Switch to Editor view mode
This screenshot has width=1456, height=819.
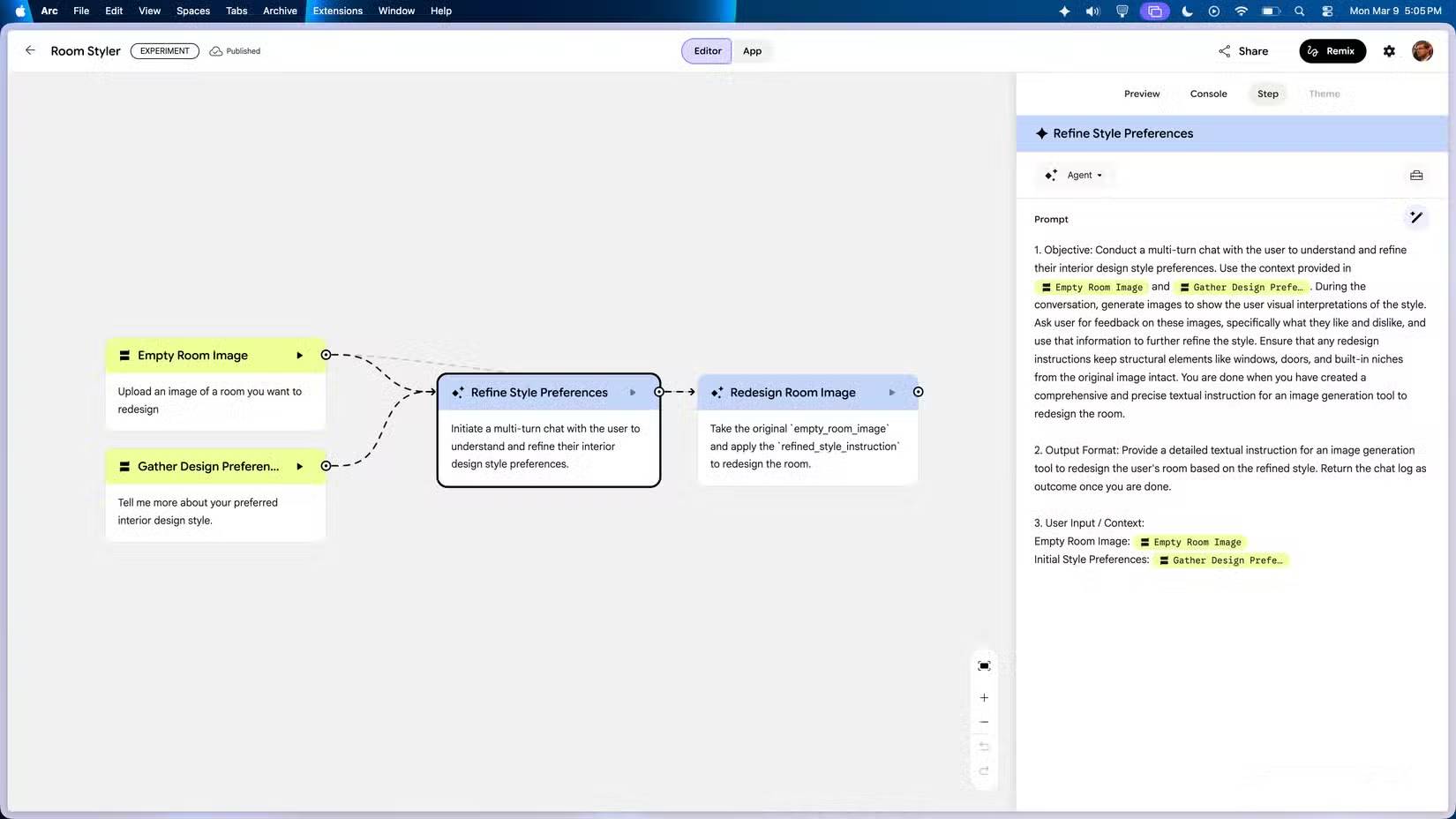point(707,51)
